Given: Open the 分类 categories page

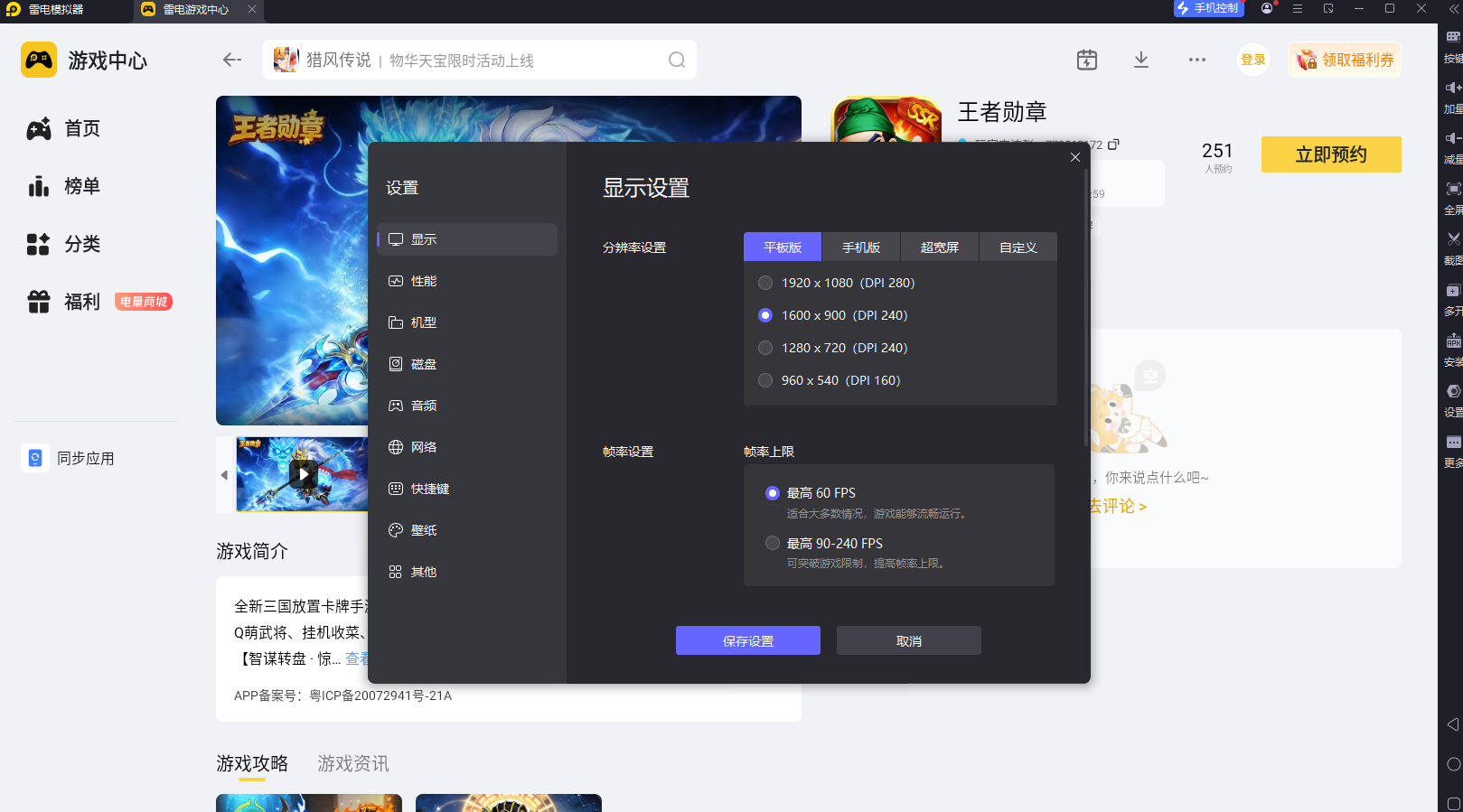Looking at the screenshot, I should tap(63, 245).
